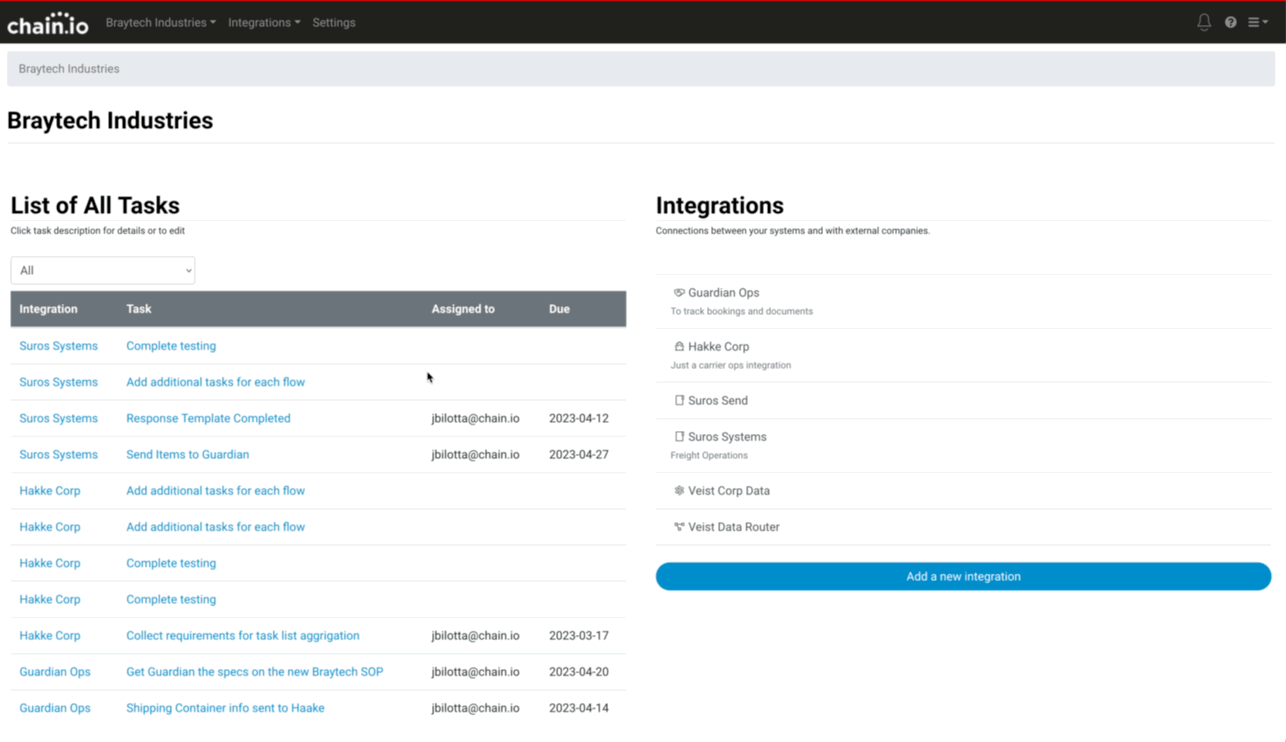
Task: Open the Hakke Corp entry under Integrations
Action: pos(718,347)
